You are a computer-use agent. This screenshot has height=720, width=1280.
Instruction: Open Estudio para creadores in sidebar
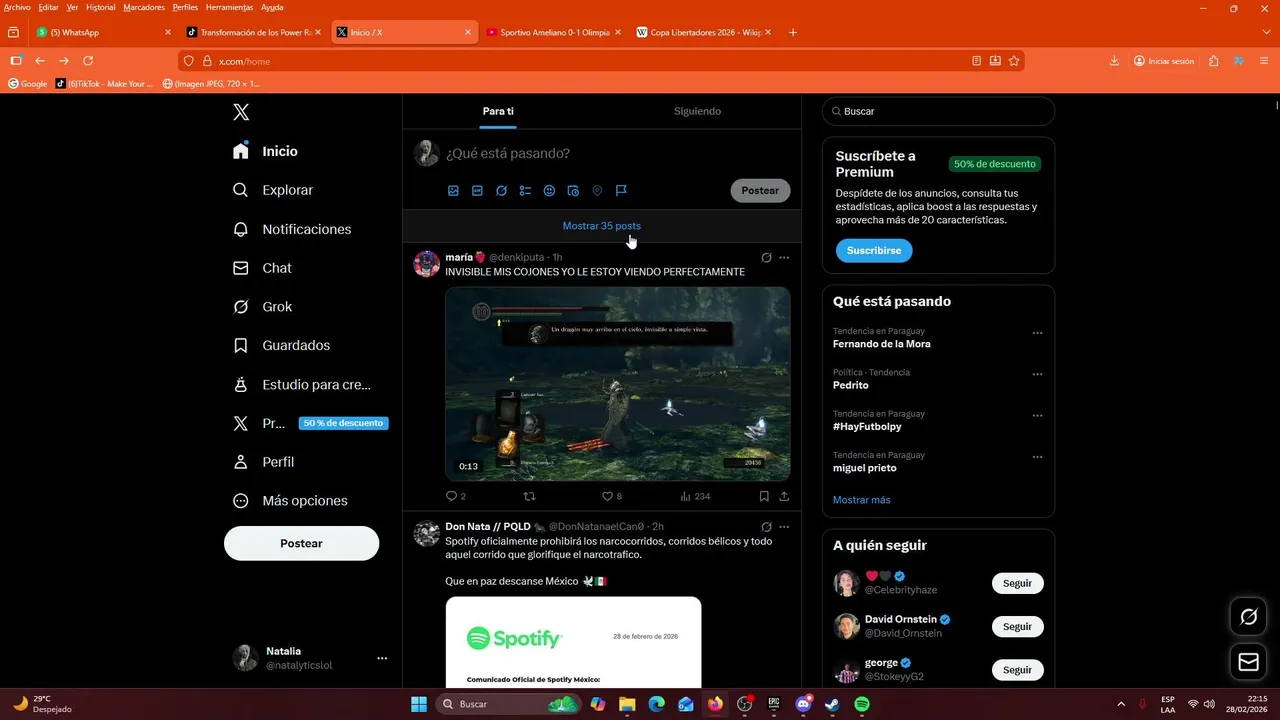[301, 384]
